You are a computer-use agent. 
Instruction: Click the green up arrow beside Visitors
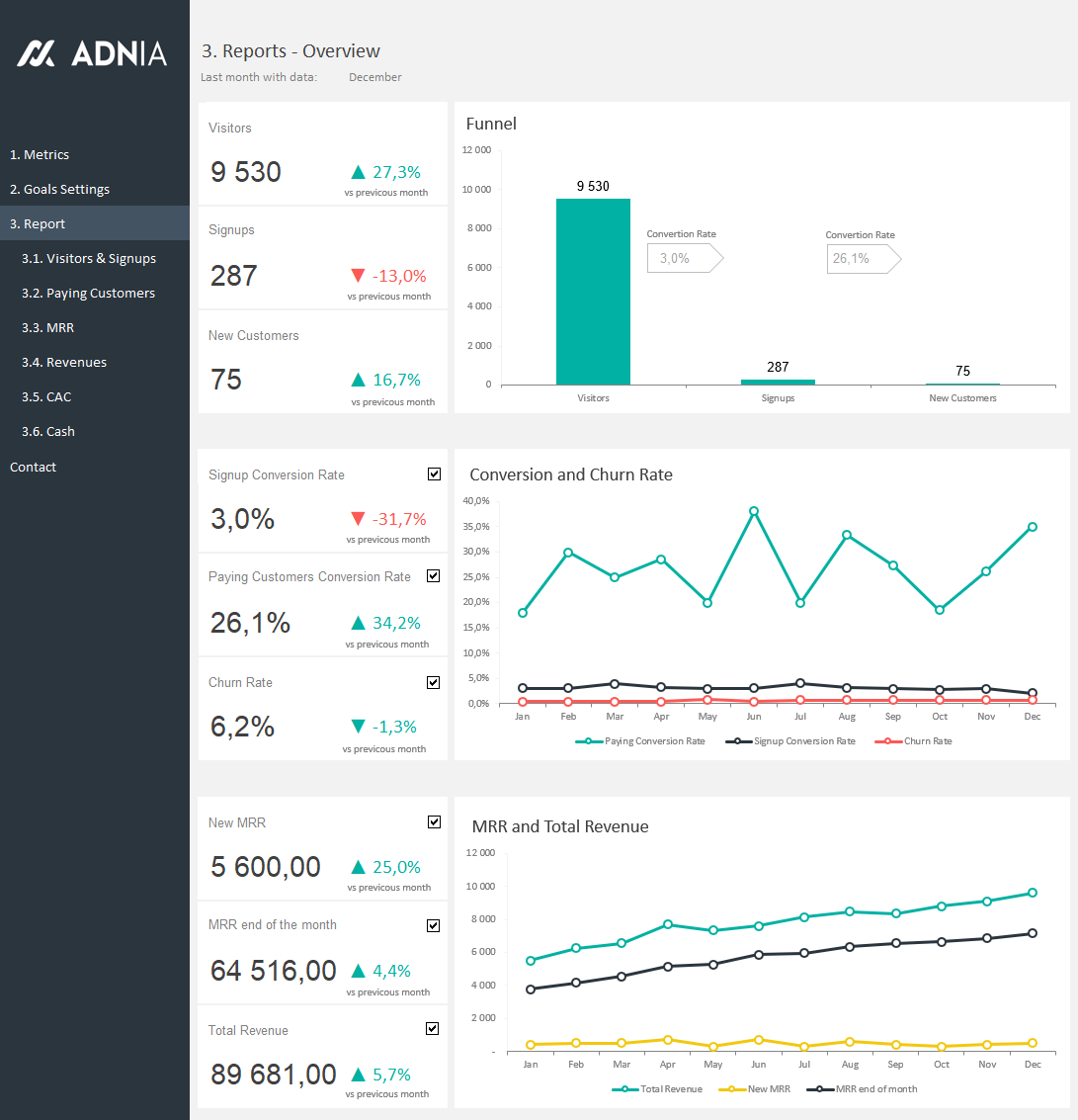point(358,172)
